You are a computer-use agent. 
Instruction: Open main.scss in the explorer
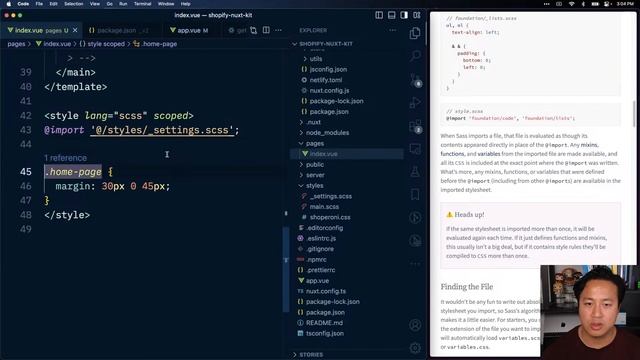coord(324,207)
